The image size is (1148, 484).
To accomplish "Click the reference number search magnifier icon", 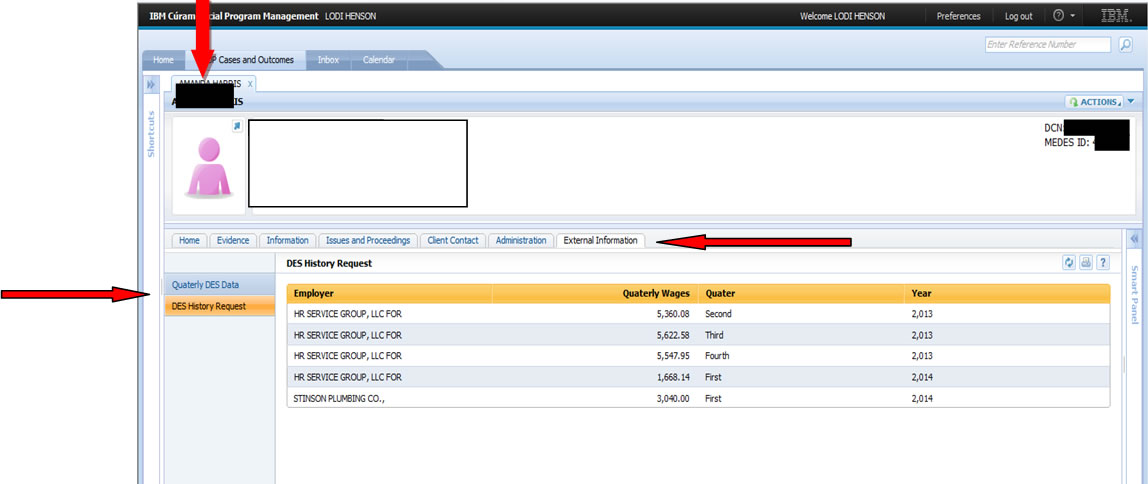I will (1126, 45).
